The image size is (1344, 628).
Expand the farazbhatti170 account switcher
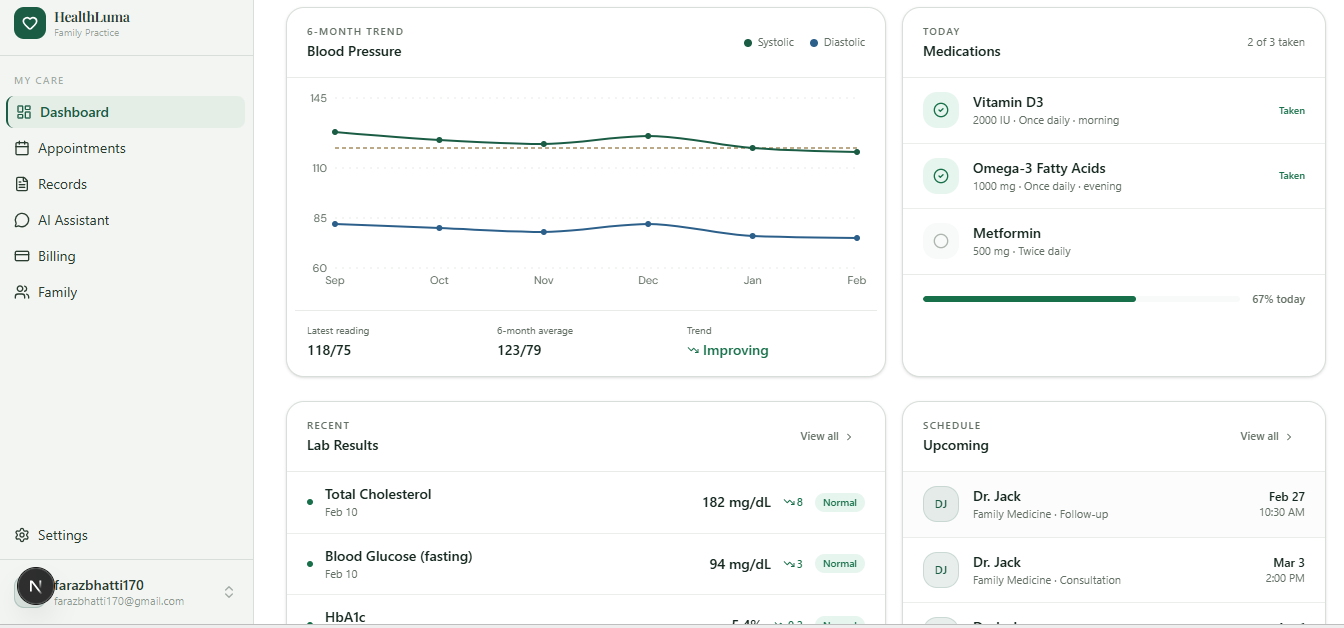click(x=229, y=592)
